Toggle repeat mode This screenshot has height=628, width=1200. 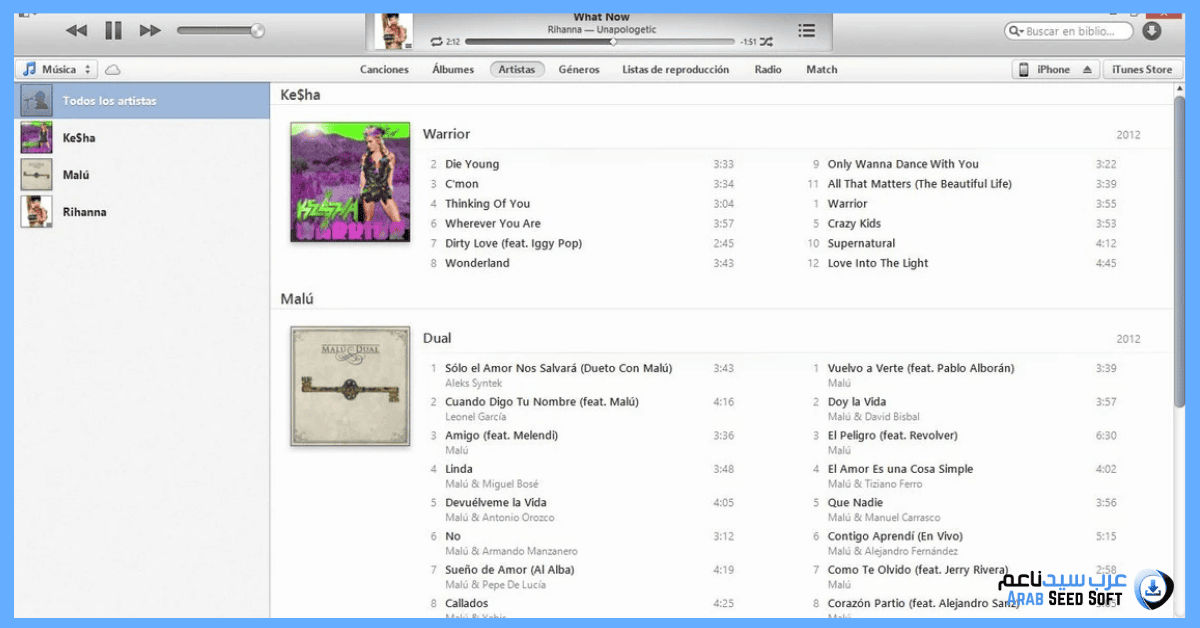(436, 42)
